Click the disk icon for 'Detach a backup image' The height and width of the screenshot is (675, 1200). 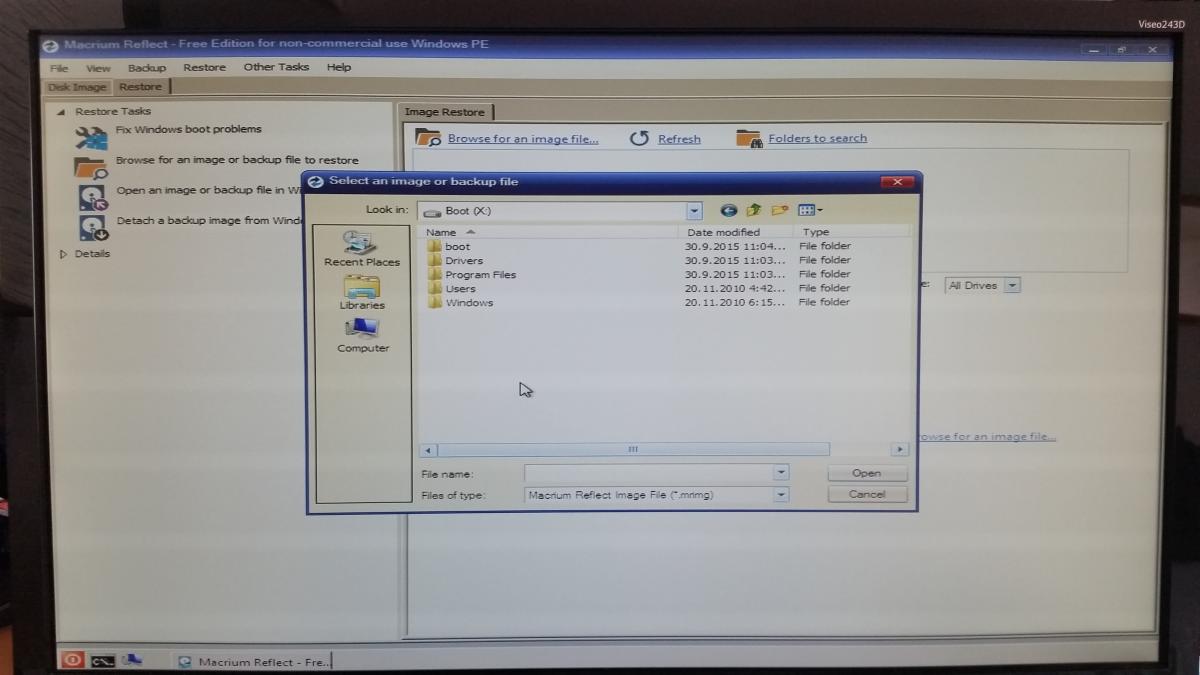tap(93, 228)
